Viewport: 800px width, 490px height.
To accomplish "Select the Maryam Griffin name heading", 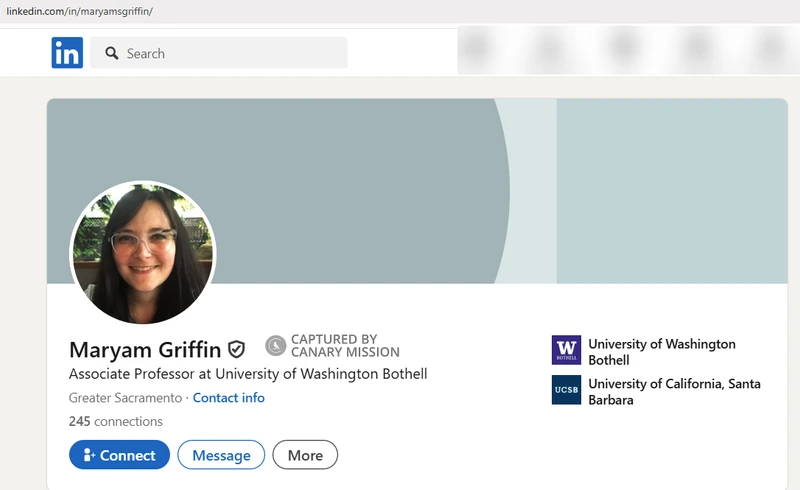I will pyautogui.click(x=145, y=350).
